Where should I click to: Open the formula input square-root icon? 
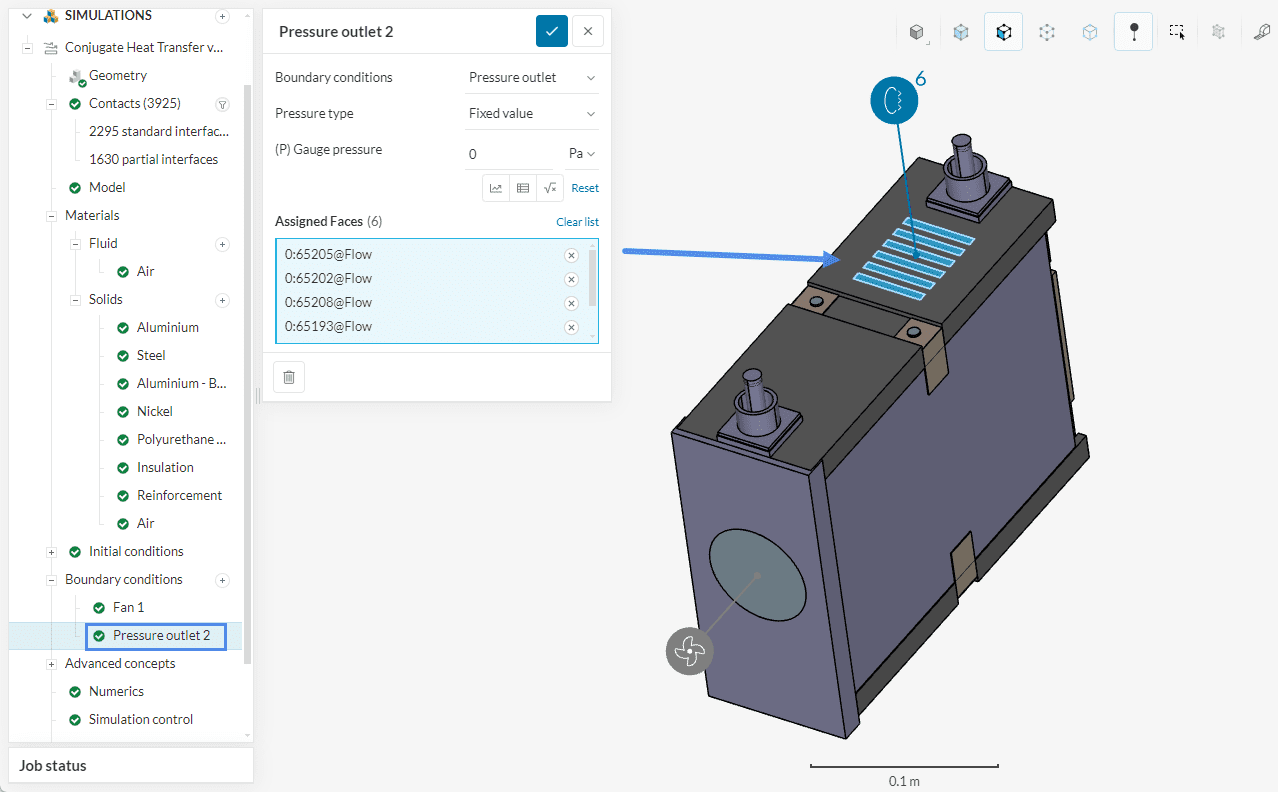[549, 188]
